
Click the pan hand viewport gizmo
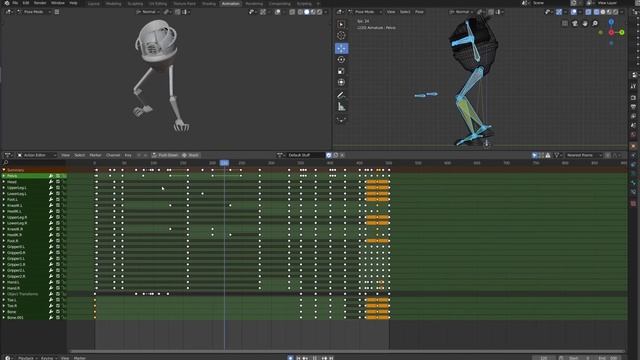pyautogui.click(x=585, y=24)
